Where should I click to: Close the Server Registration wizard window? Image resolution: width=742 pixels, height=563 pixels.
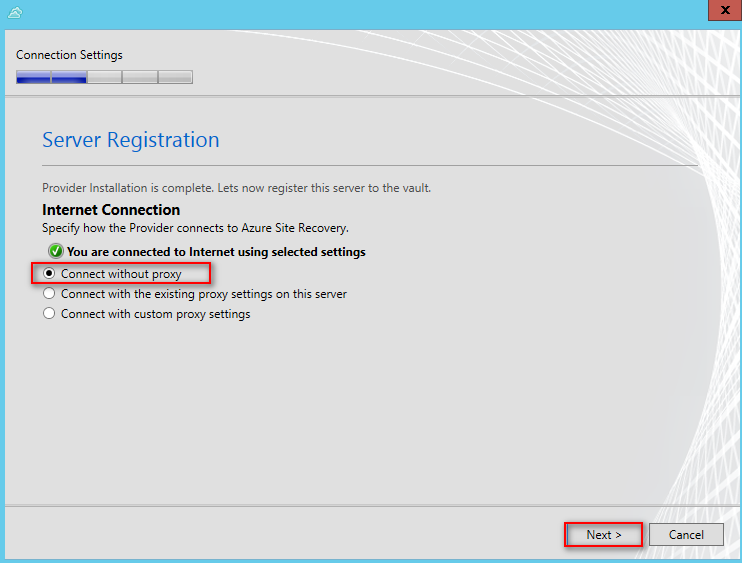(x=724, y=10)
